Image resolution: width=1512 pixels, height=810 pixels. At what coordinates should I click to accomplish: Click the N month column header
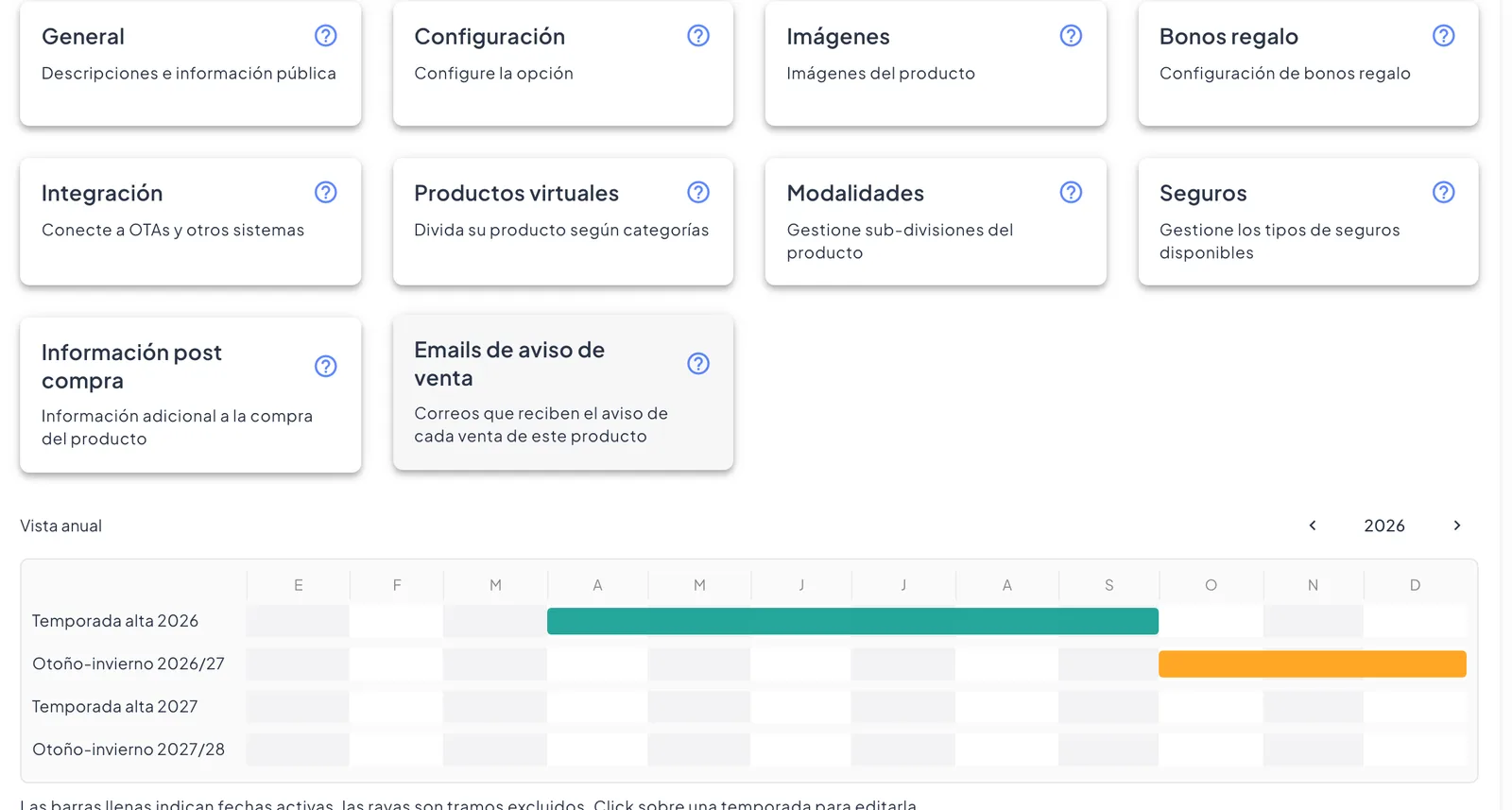pos(1313,585)
